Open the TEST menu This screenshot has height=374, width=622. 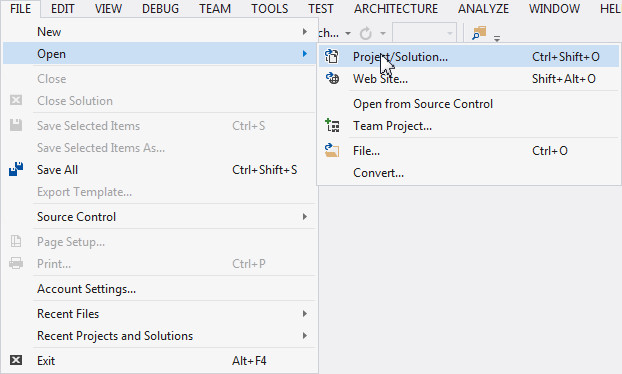(x=321, y=8)
